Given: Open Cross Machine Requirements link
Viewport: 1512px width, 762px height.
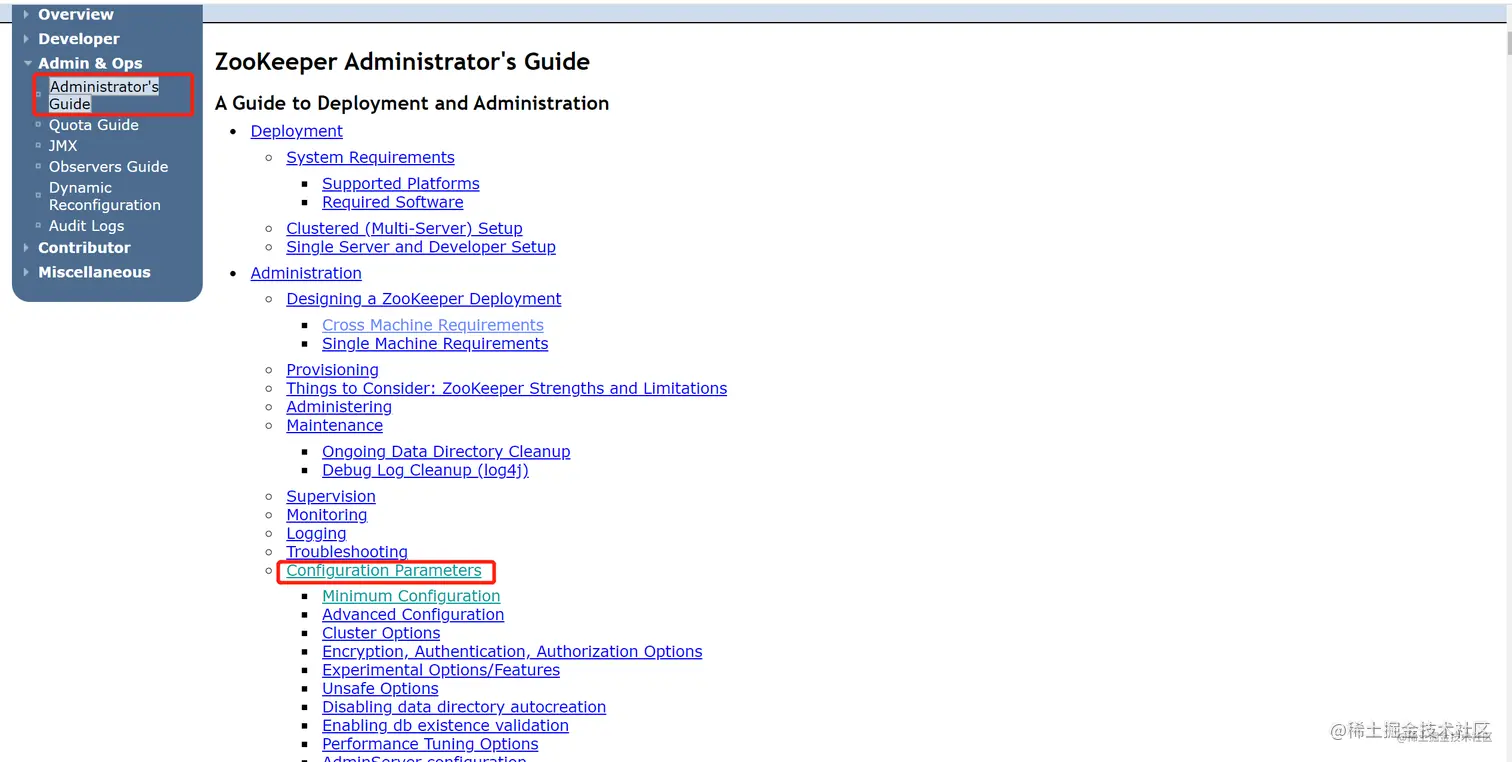Looking at the screenshot, I should pos(433,325).
